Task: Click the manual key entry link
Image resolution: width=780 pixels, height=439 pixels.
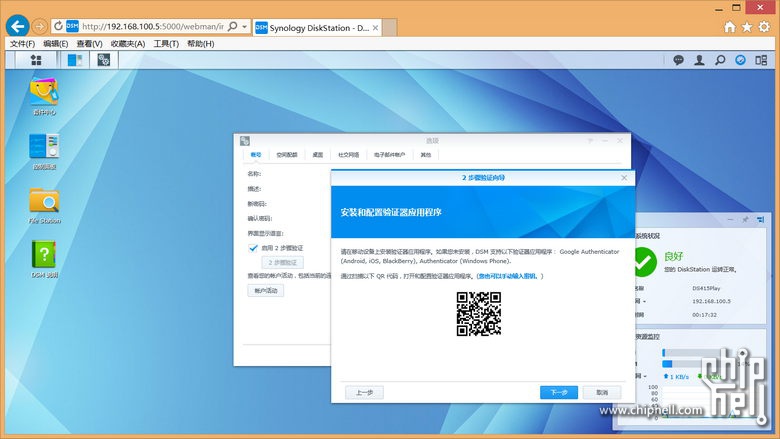Action: click(x=508, y=276)
